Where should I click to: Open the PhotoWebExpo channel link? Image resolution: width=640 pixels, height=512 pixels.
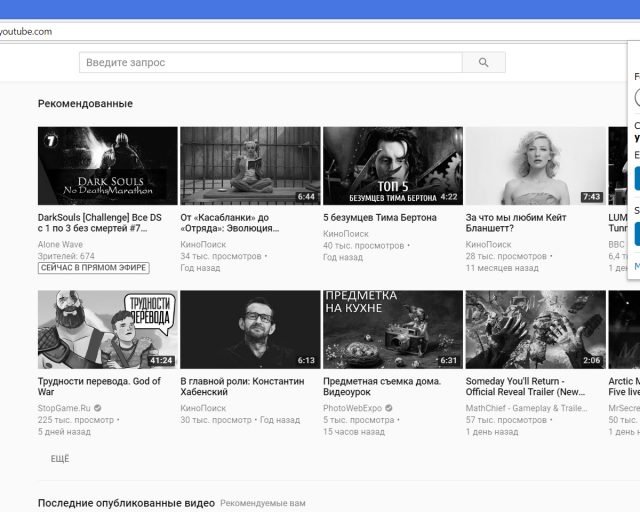(352, 408)
